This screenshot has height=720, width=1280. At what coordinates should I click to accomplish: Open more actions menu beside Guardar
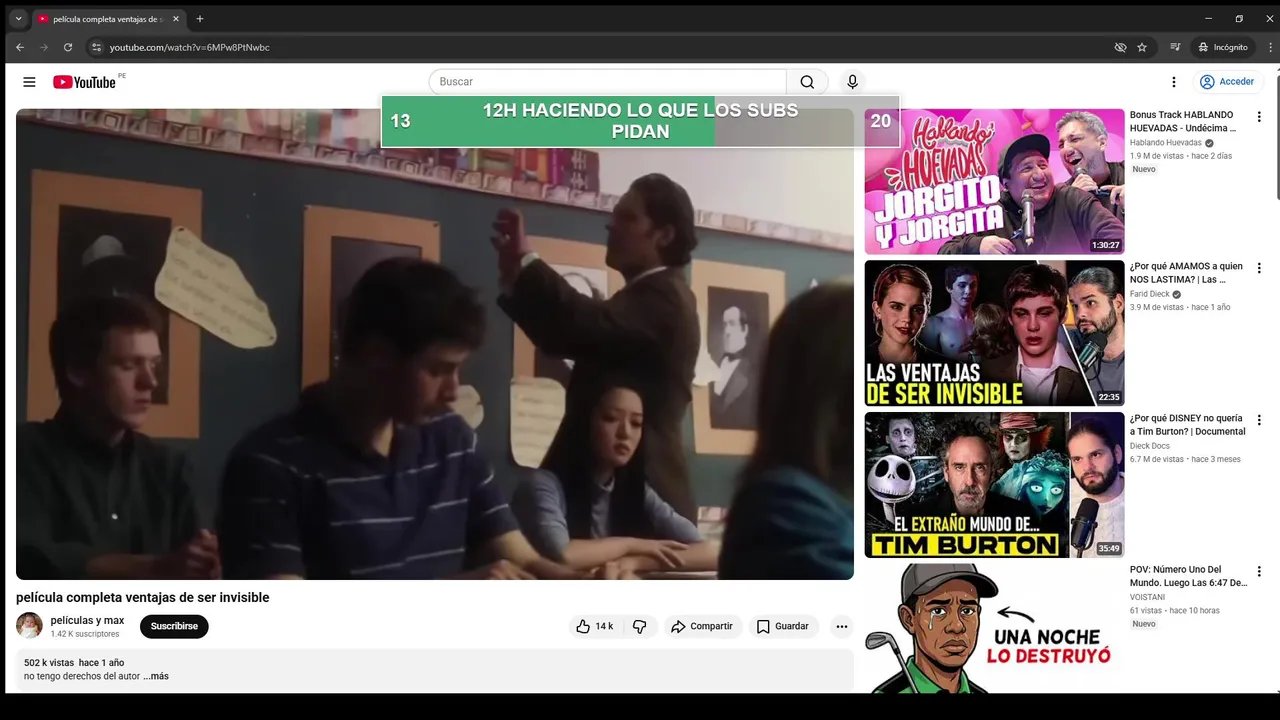(x=842, y=626)
